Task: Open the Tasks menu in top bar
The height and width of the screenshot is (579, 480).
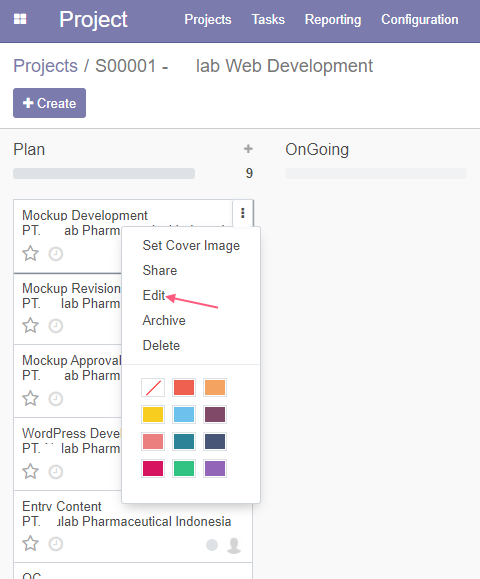Action: coord(268,19)
